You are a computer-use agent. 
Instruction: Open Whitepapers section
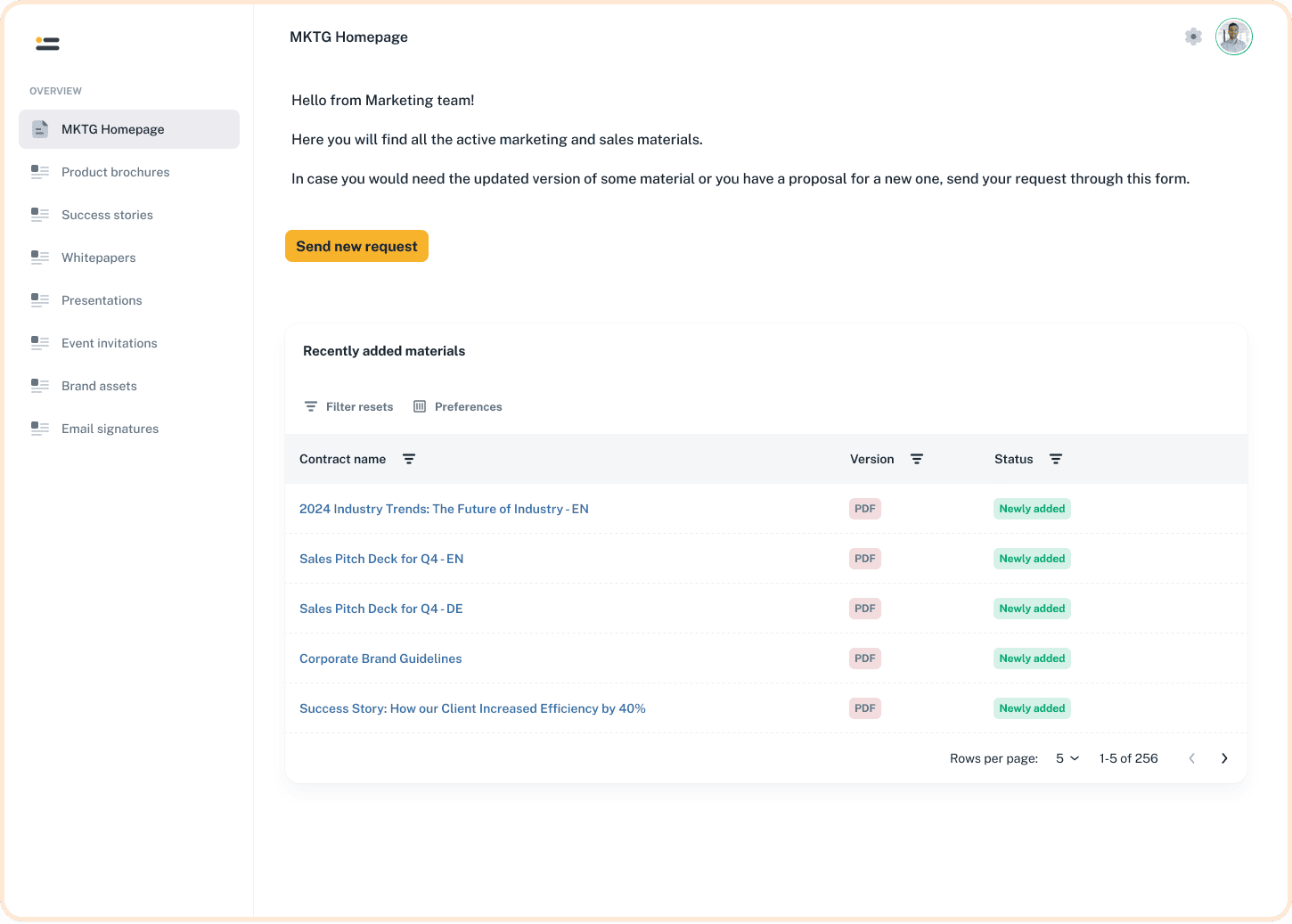129,258
